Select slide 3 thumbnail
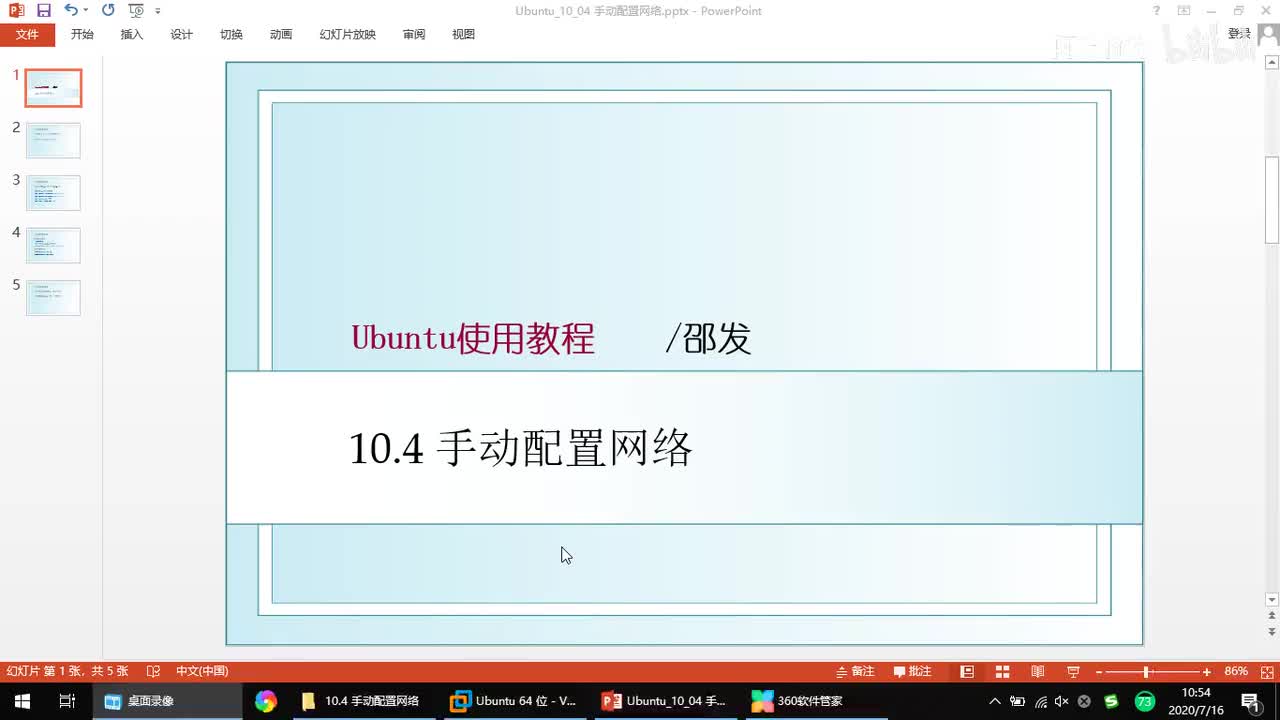The height and width of the screenshot is (720, 1280). 53,192
